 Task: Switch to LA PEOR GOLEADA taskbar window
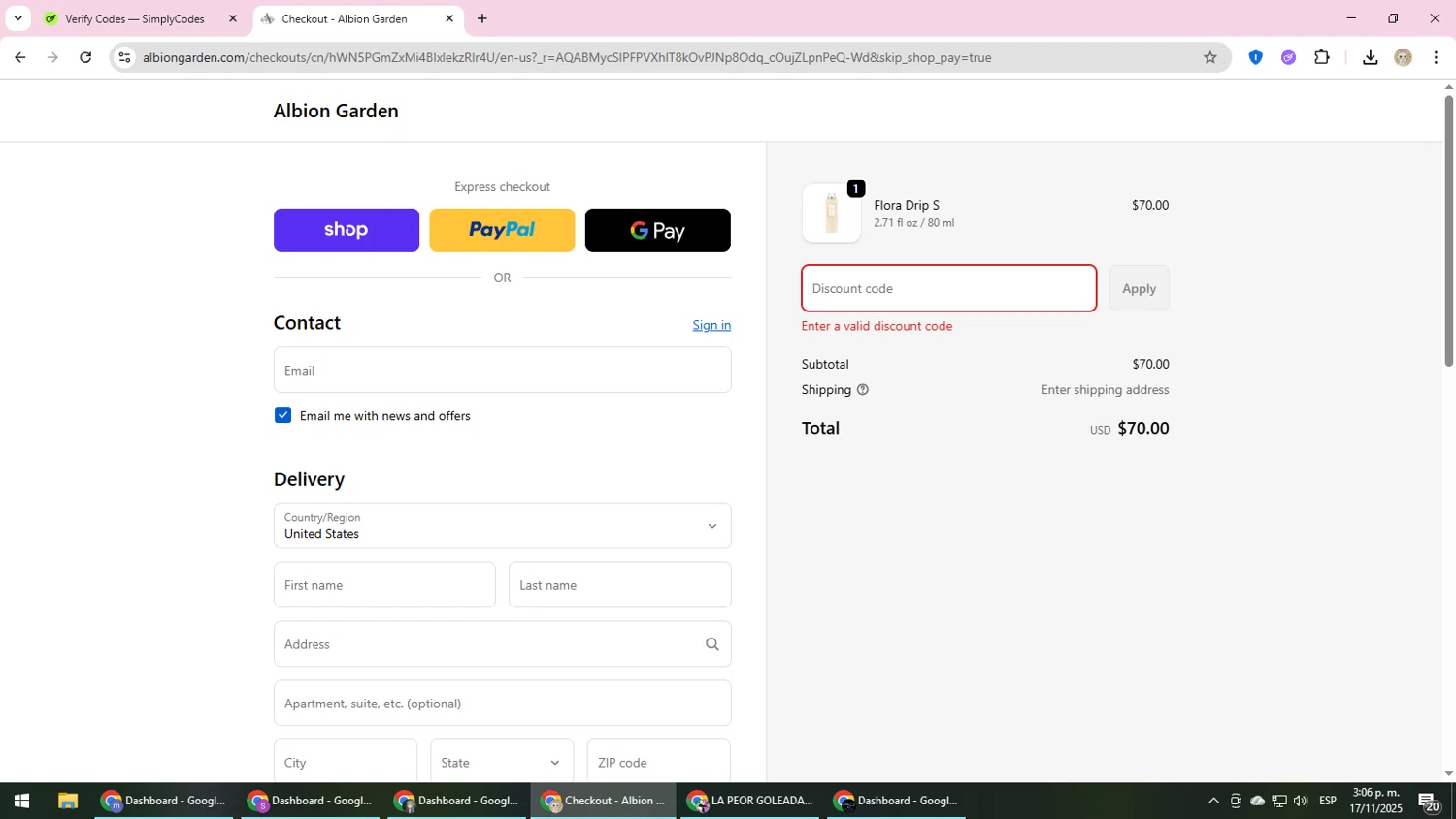[750, 801]
